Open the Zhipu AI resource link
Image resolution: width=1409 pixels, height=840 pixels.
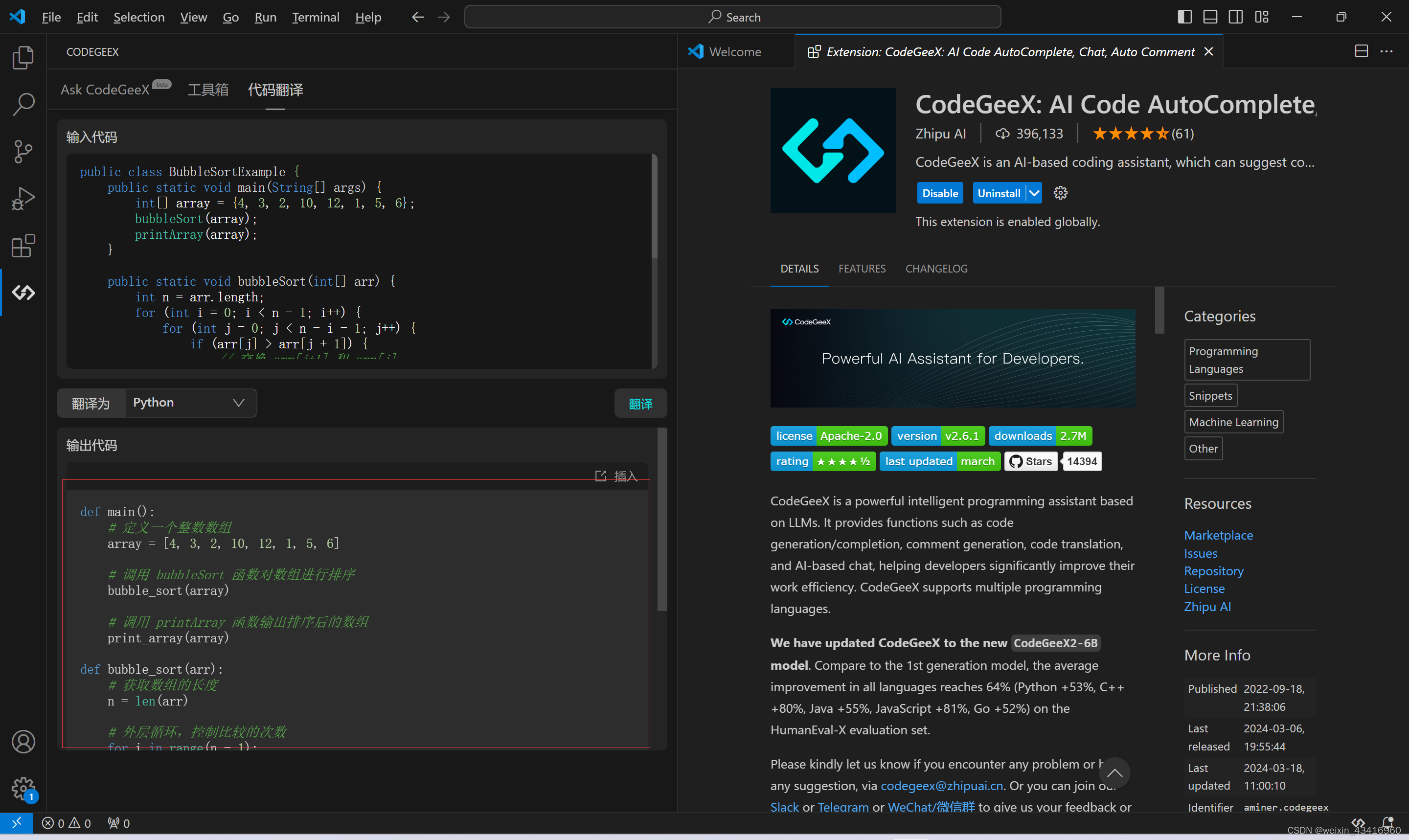pyautogui.click(x=1207, y=606)
